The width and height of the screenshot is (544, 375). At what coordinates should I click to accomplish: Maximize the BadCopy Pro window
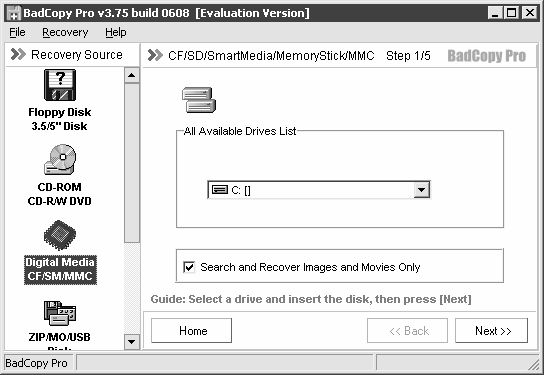511,13
